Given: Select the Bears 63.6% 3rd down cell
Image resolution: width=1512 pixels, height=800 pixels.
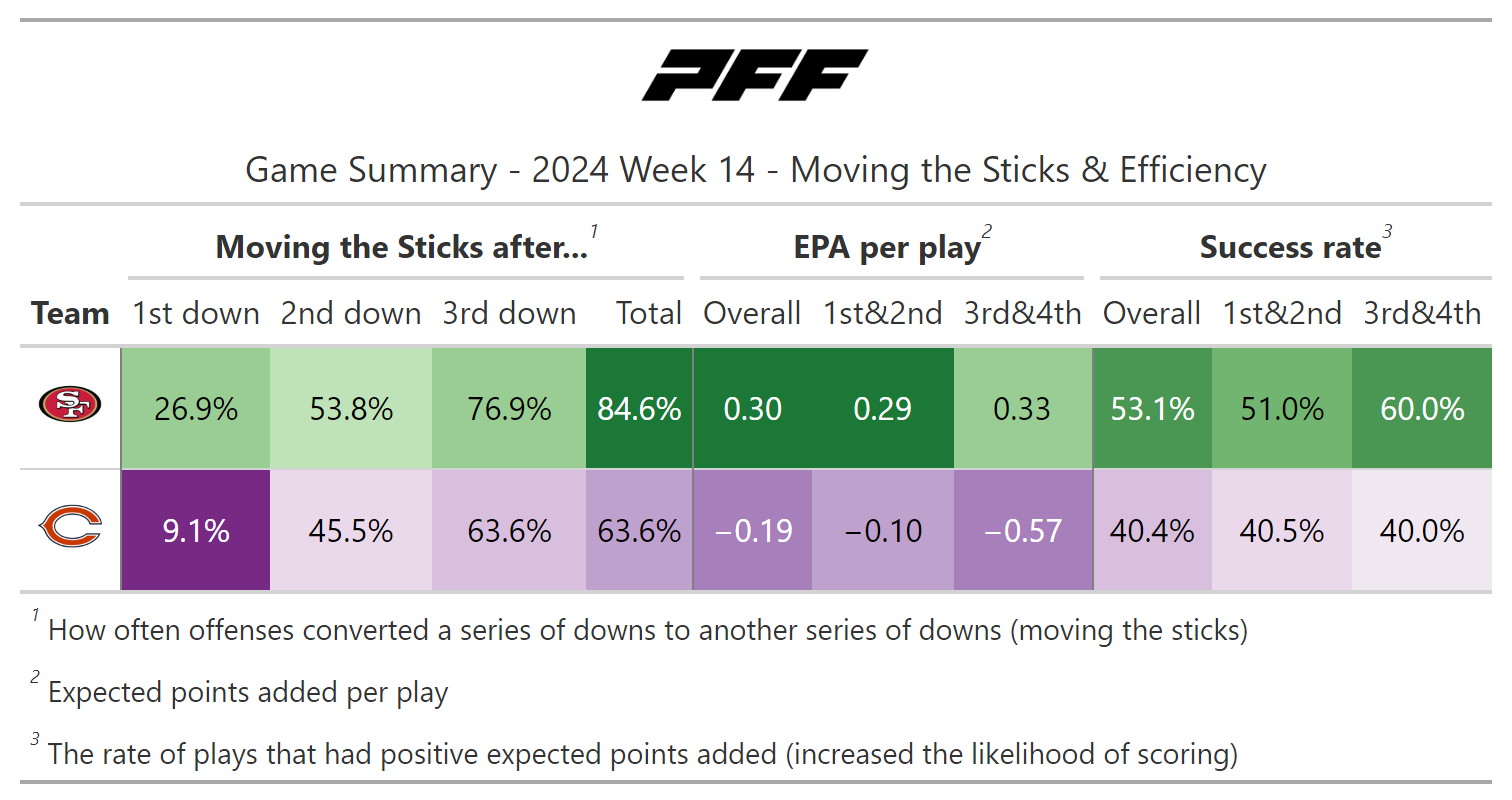Looking at the screenshot, I should click(509, 530).
